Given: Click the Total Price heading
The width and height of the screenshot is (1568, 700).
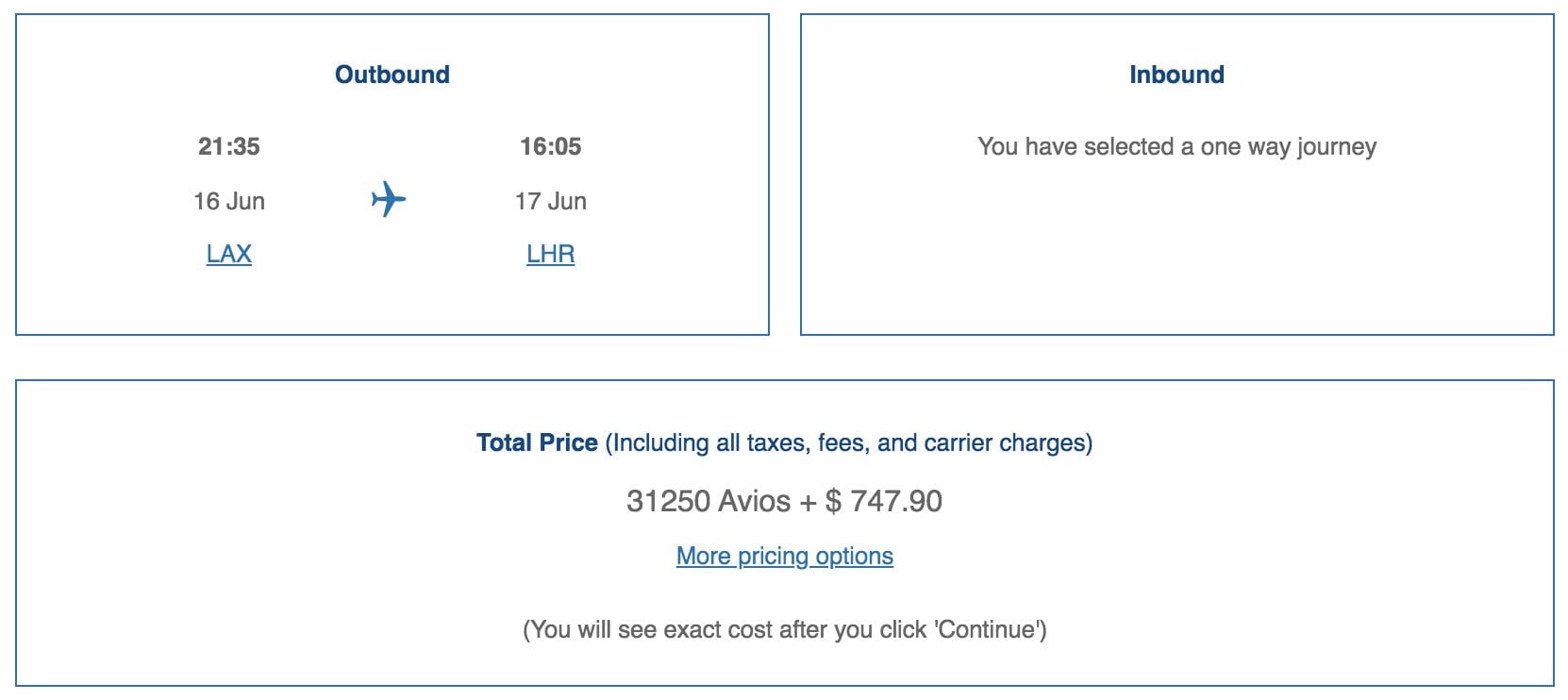Looking at the screenshot, I should tap(535, 441).
